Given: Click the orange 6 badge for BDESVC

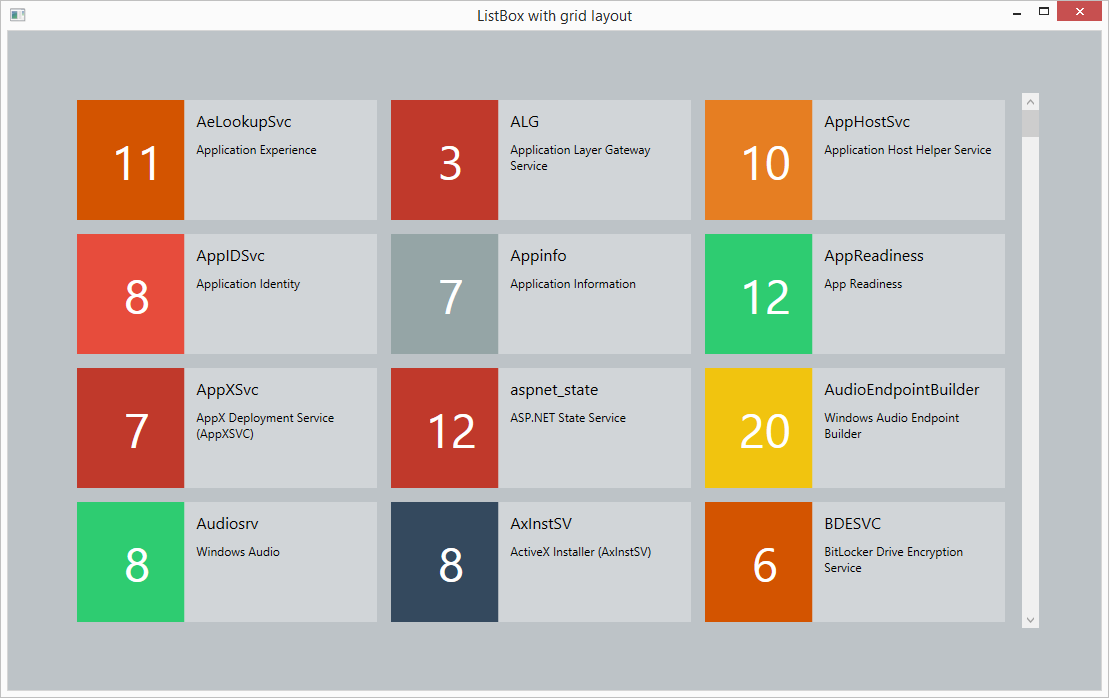Looking at the screenshot, I should coord(758,562).
